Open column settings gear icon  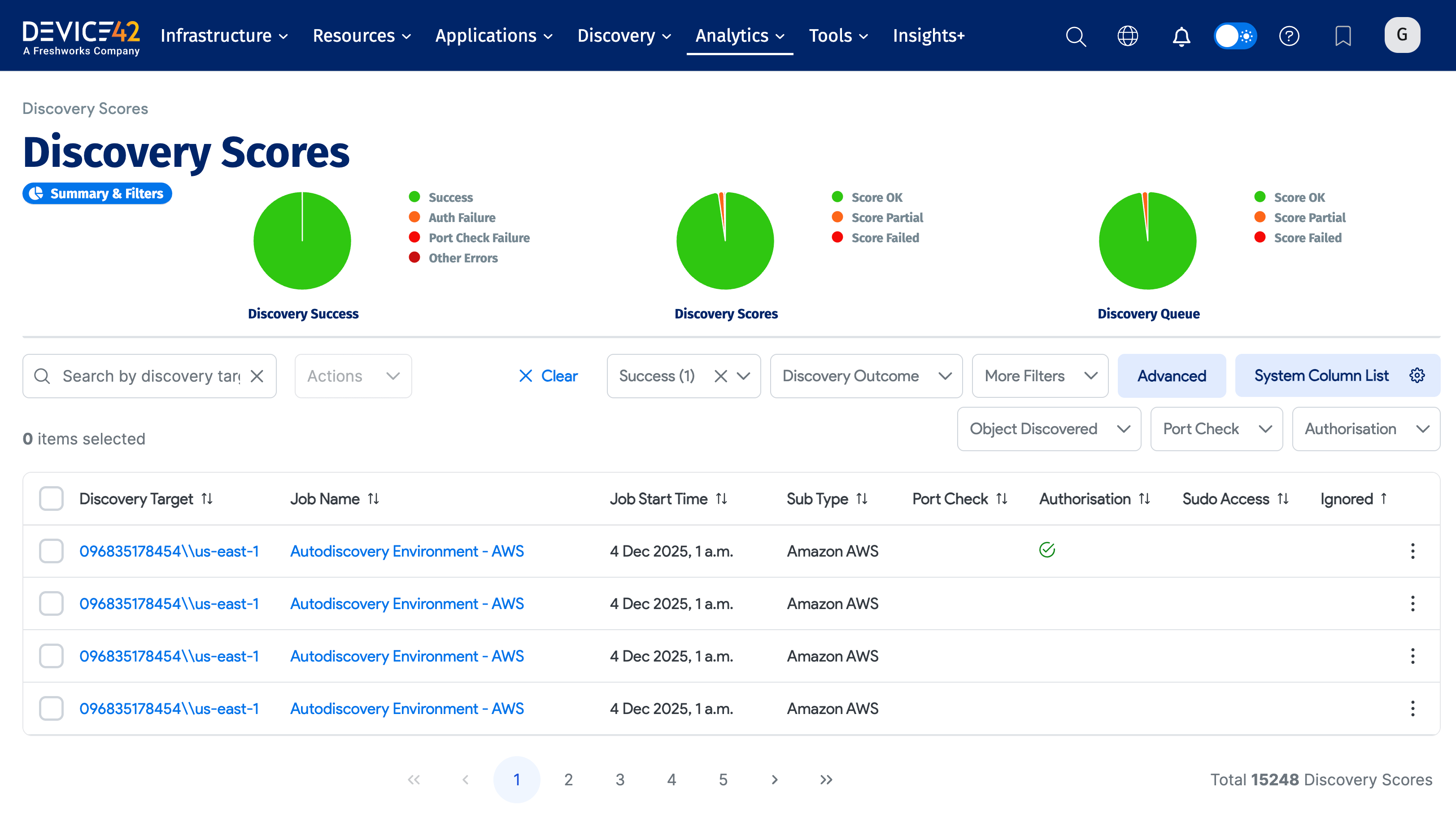point(1417,375)
